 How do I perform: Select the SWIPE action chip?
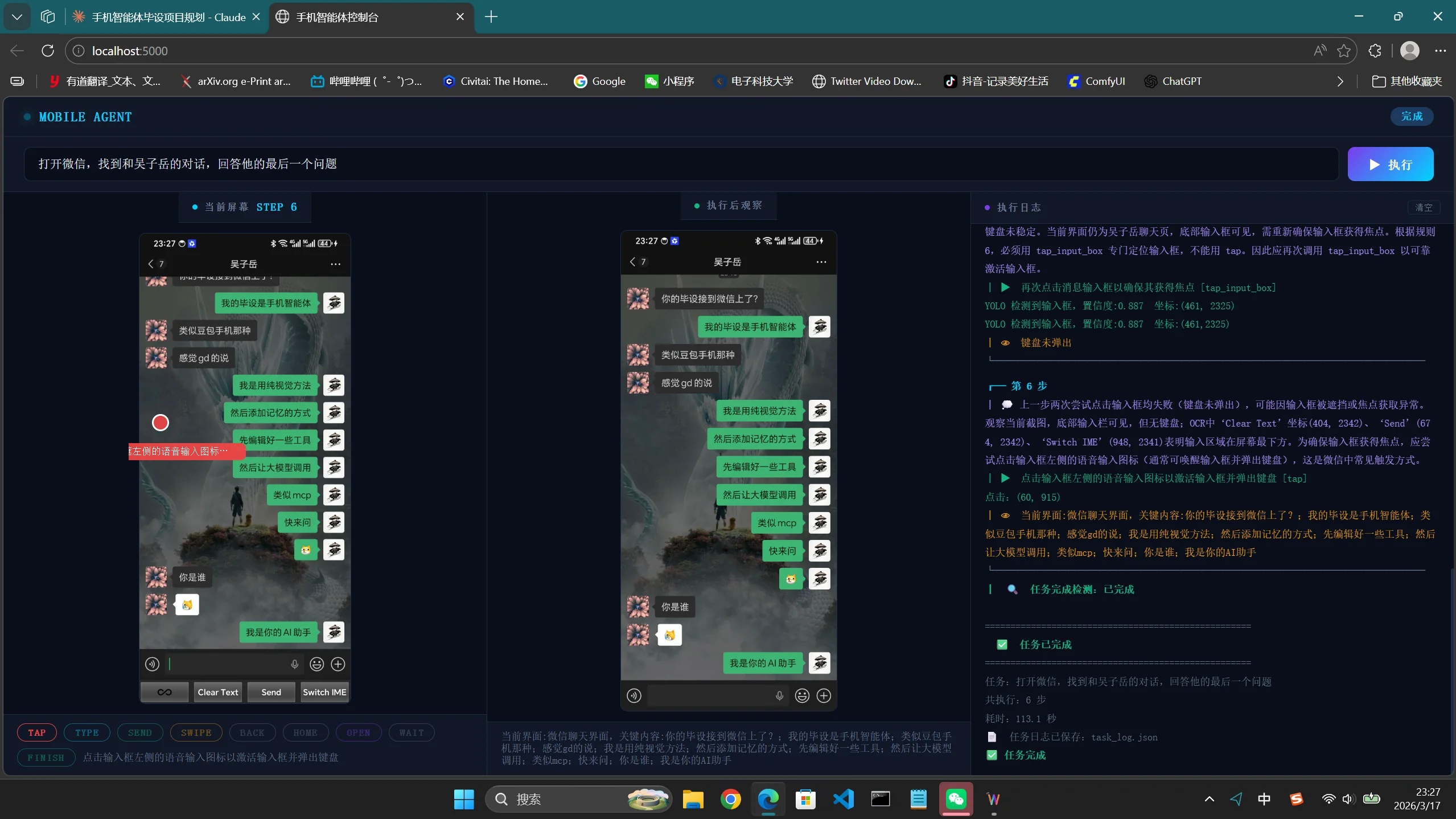tap(196, 732)
